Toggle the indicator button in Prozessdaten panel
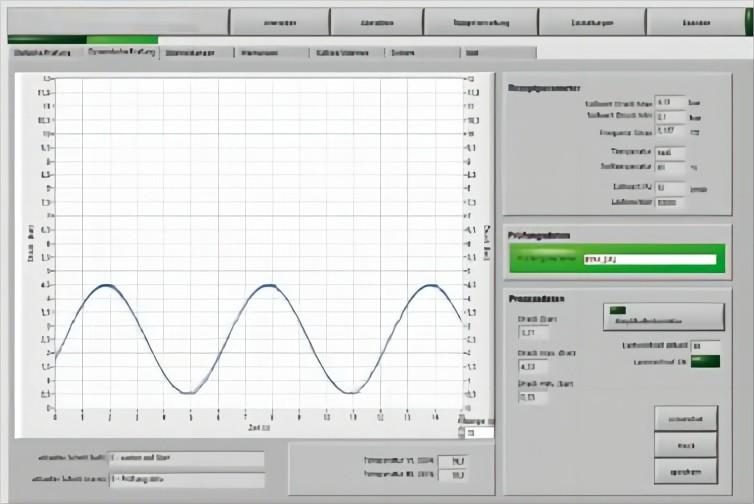The image size is (754, 504). tap(664, 316)
